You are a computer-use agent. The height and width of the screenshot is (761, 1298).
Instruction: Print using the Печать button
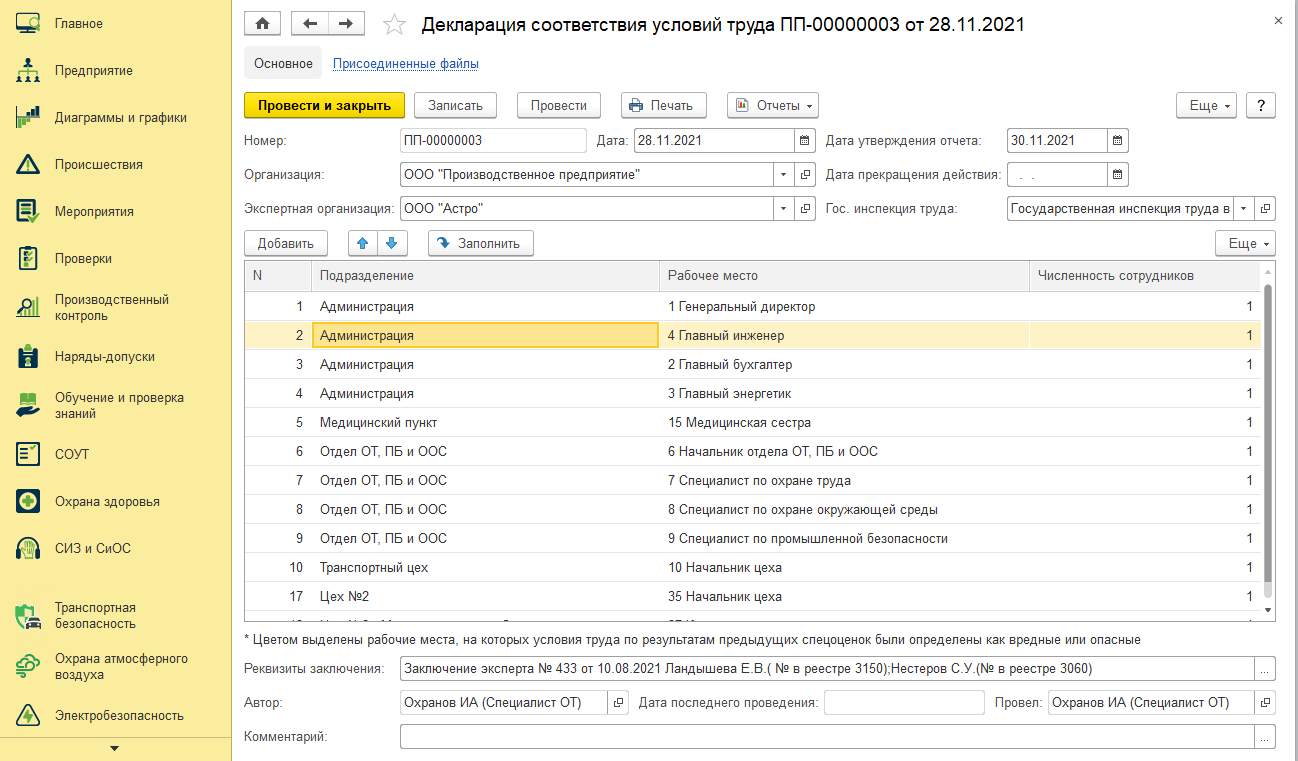664,105
